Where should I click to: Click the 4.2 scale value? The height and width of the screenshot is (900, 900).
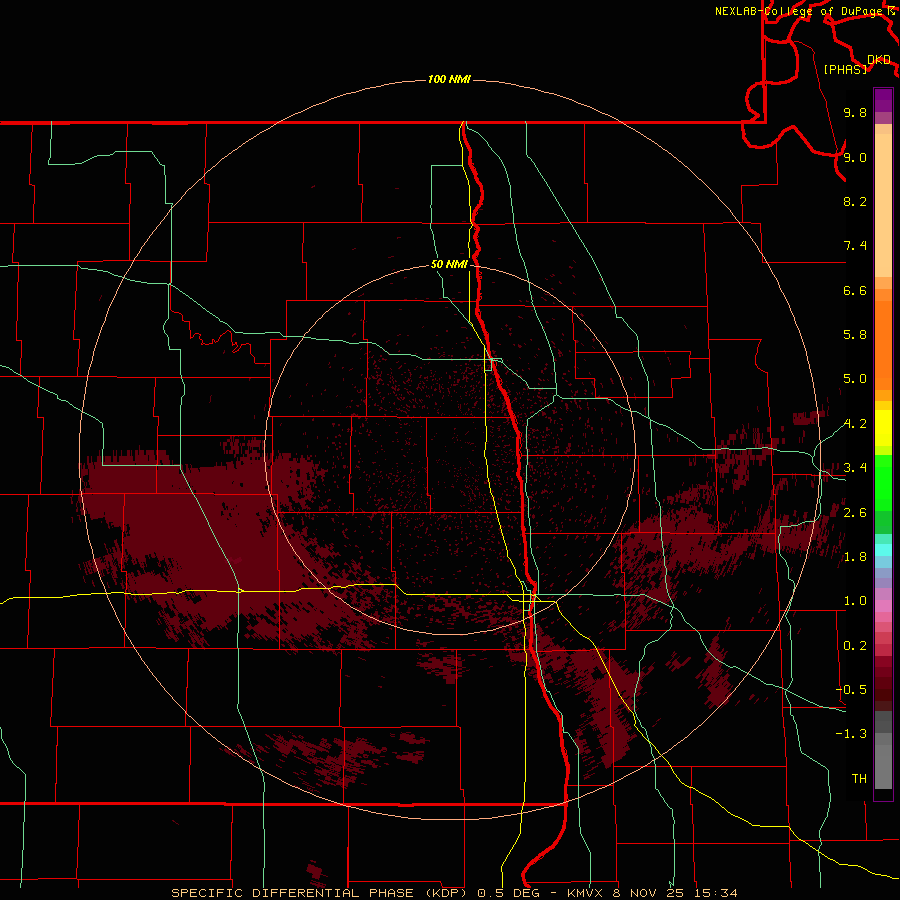point(855,424)
